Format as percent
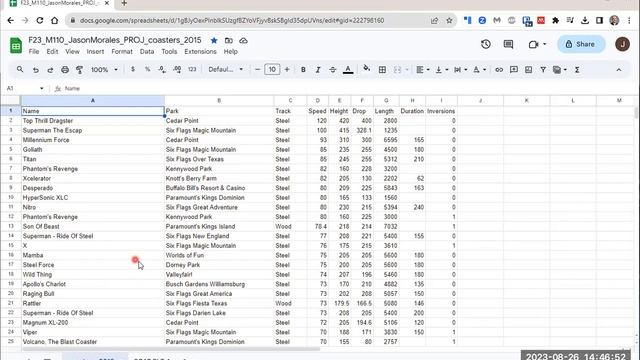Viewport: 640px width, 360px height. click(147, 69)
